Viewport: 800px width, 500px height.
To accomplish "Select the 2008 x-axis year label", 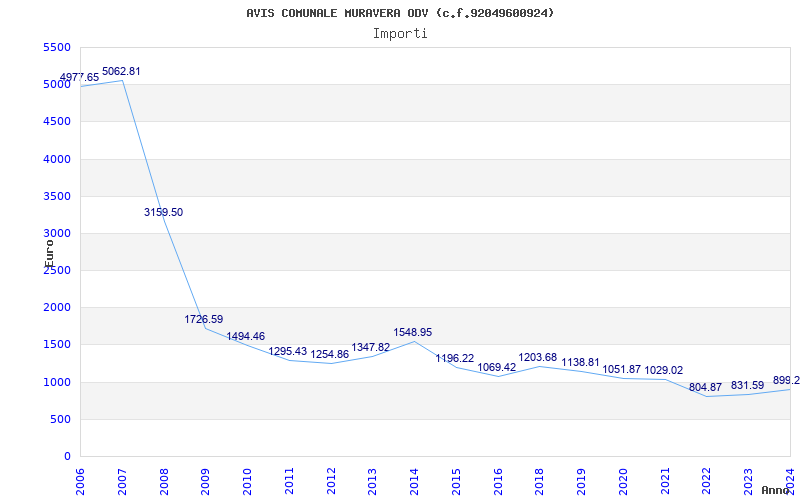I will (x=164, y=481).
